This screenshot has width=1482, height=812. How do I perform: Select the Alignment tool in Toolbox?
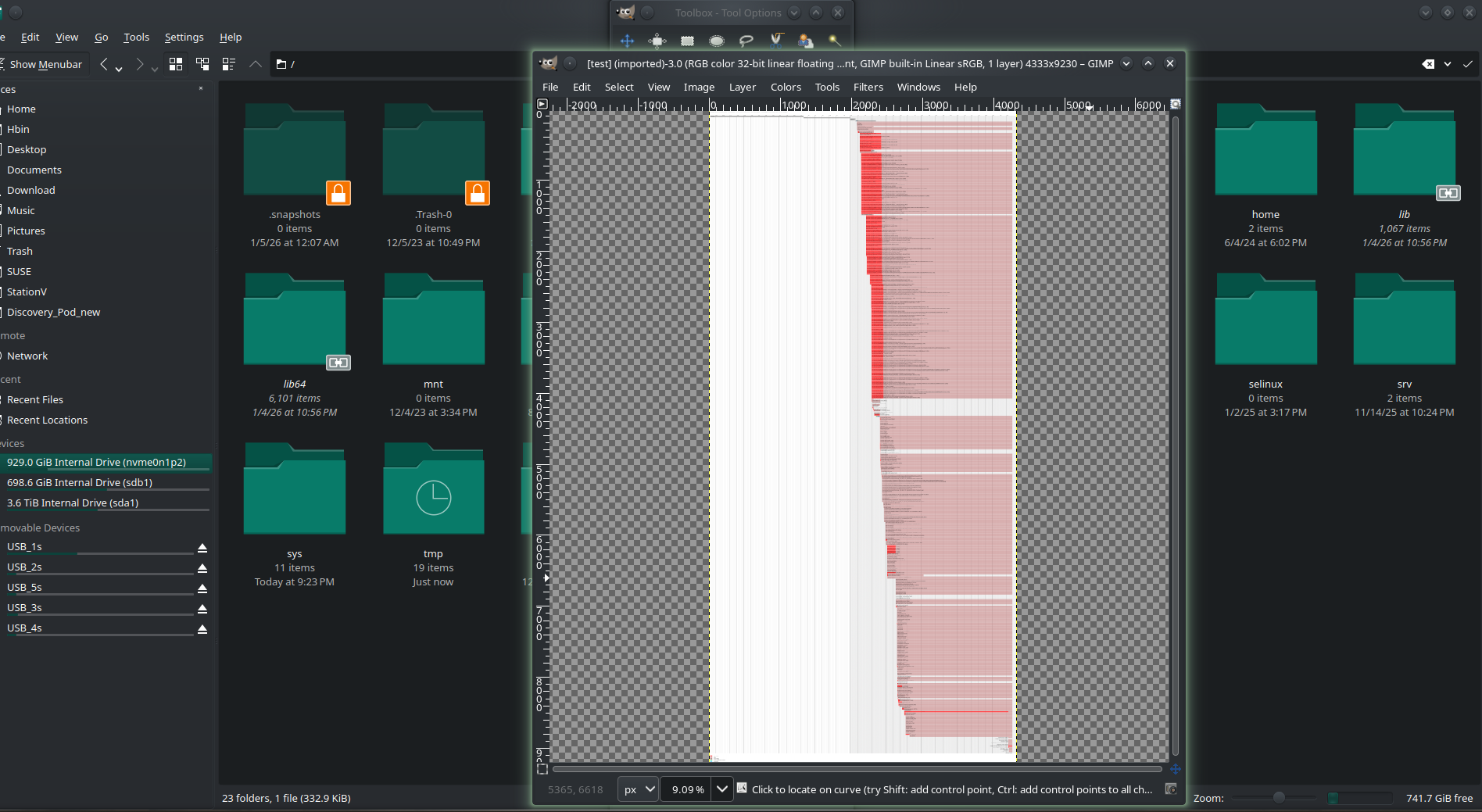point(657,41)
